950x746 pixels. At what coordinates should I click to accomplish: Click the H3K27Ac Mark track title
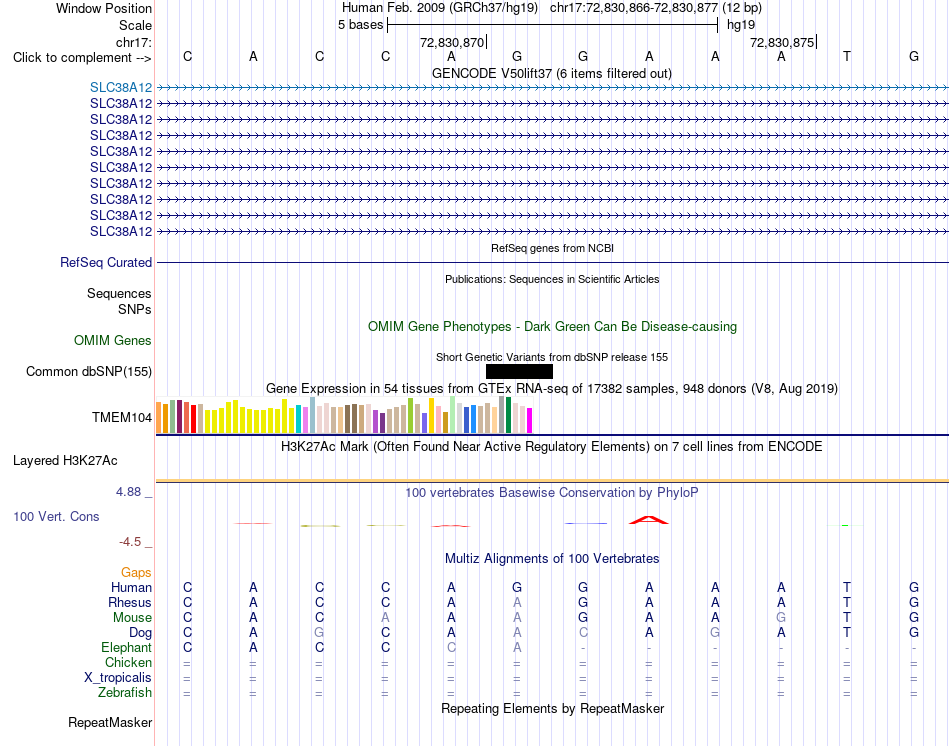[552, 447]
